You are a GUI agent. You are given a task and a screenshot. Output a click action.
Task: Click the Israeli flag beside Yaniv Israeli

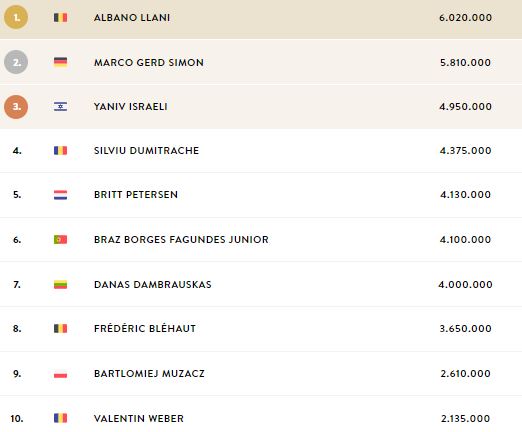coord(60,106)
